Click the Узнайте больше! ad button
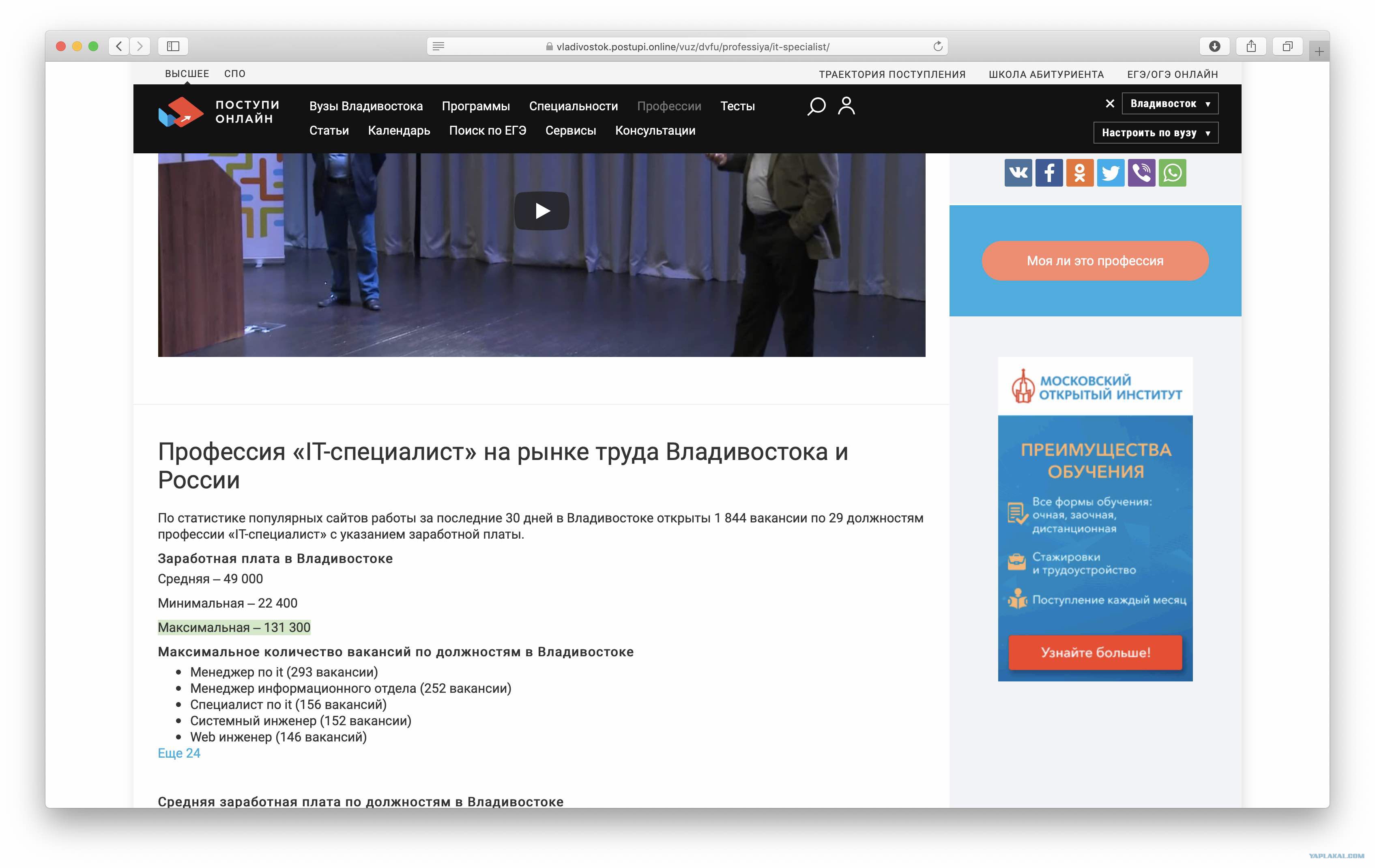 [1095, 653]
